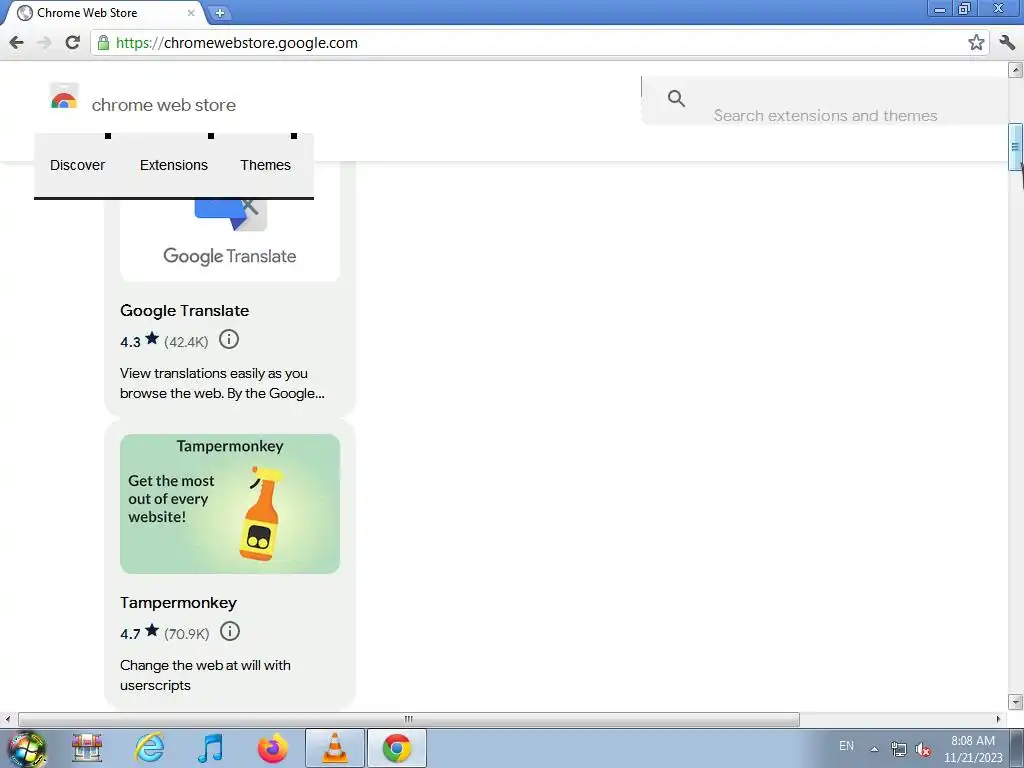Open the Windows Start menu
Image resolution: width=1024 pixels, height=768 pixels.
click(26, 748)
